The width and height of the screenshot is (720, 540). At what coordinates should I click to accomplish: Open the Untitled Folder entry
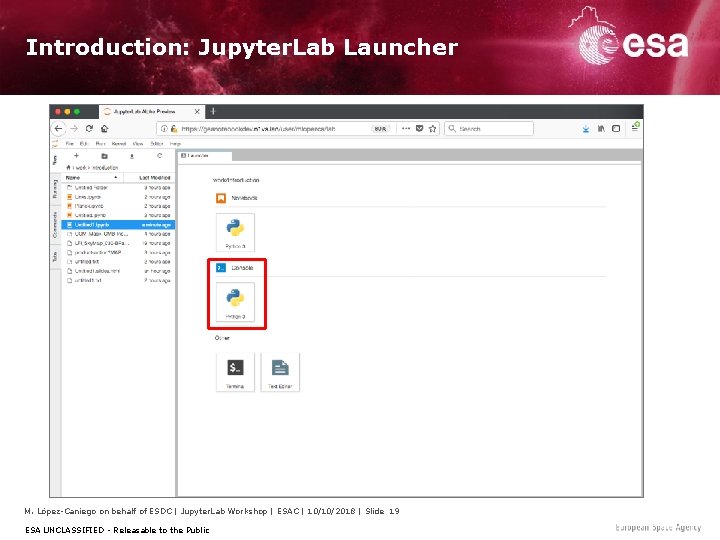pyautogui.click(x=118, y=187)
